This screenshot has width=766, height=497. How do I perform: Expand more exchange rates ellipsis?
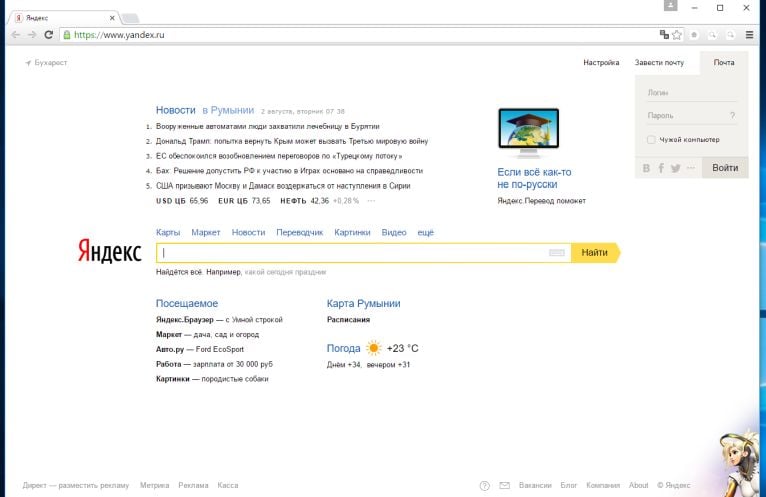[371, 201]
